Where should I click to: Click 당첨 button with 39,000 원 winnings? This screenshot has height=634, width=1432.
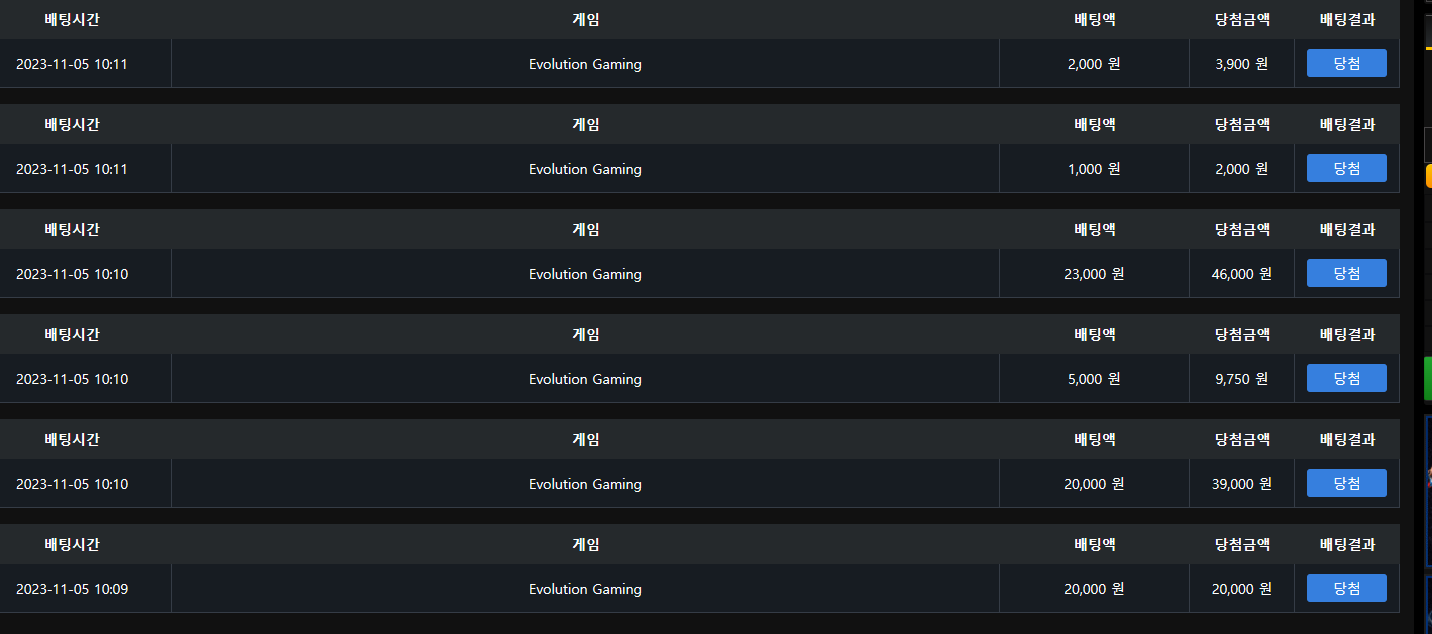coord(1346,483)
